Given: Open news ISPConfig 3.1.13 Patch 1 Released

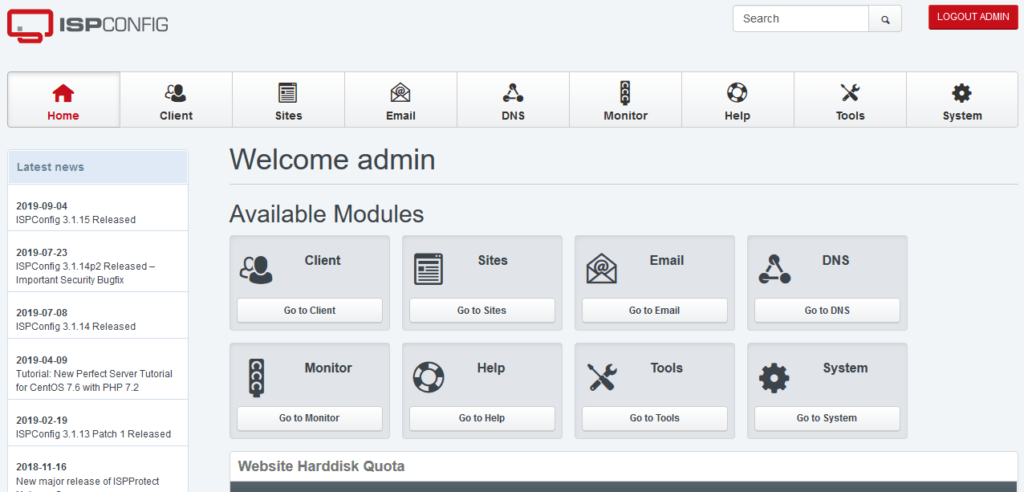Looking at the screenshot, I should 93,434.
